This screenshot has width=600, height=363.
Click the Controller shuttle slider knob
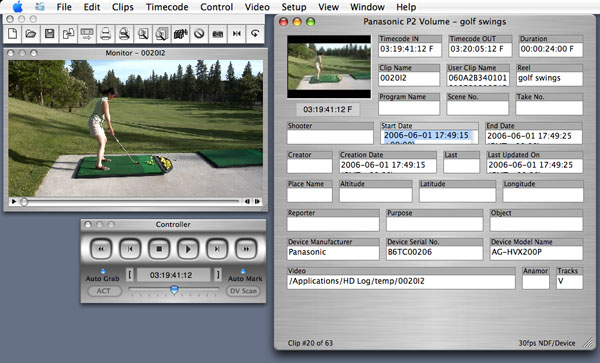[174, 290]
